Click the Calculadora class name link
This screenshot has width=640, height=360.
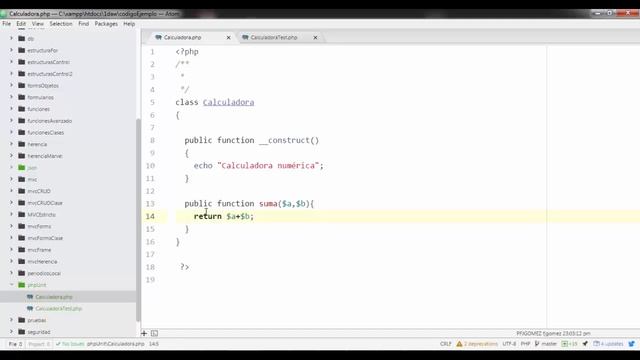coord(229,102)
